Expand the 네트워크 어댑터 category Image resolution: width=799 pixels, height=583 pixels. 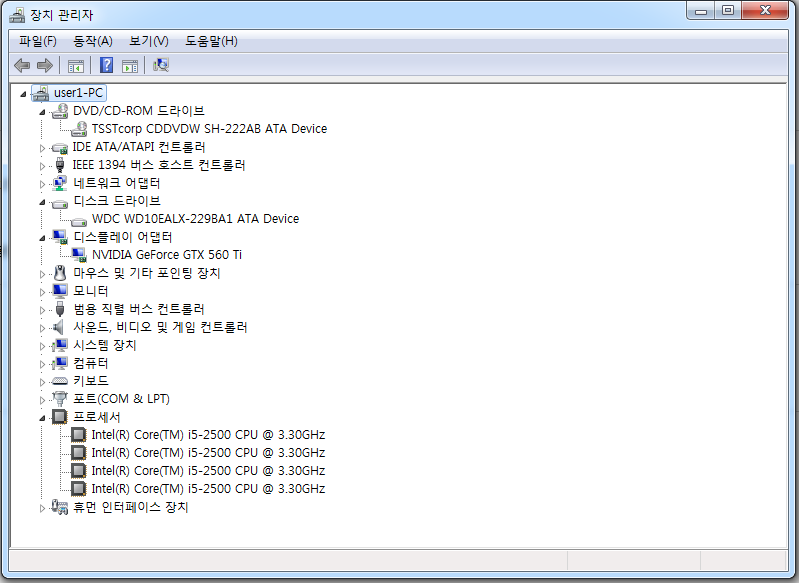coord(42,183)
